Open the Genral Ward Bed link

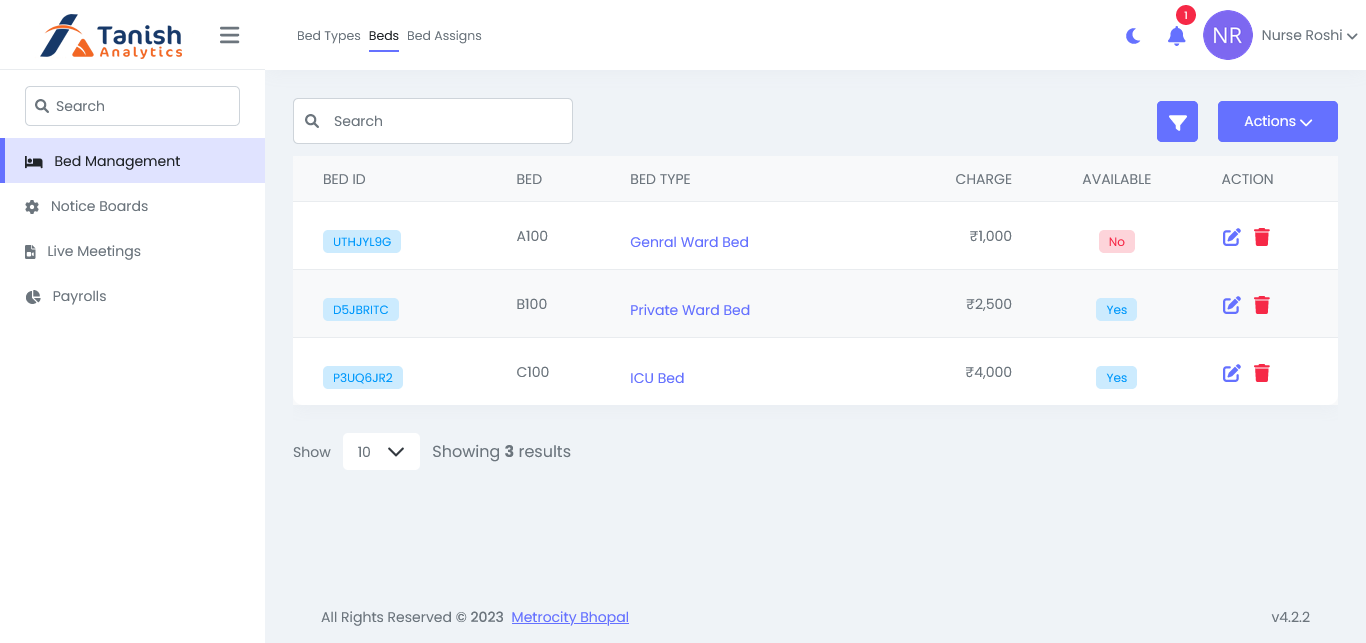[x=689, y=242]
